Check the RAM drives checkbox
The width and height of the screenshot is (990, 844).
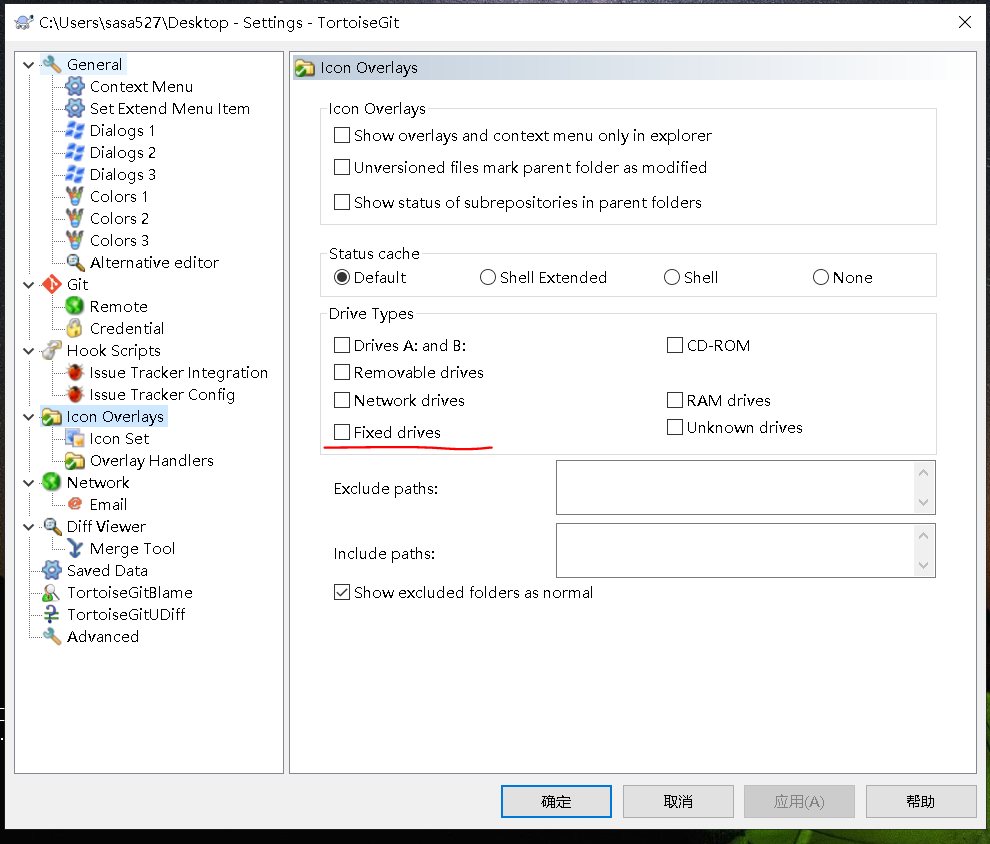pyautogui.click(x=675, y=400)
